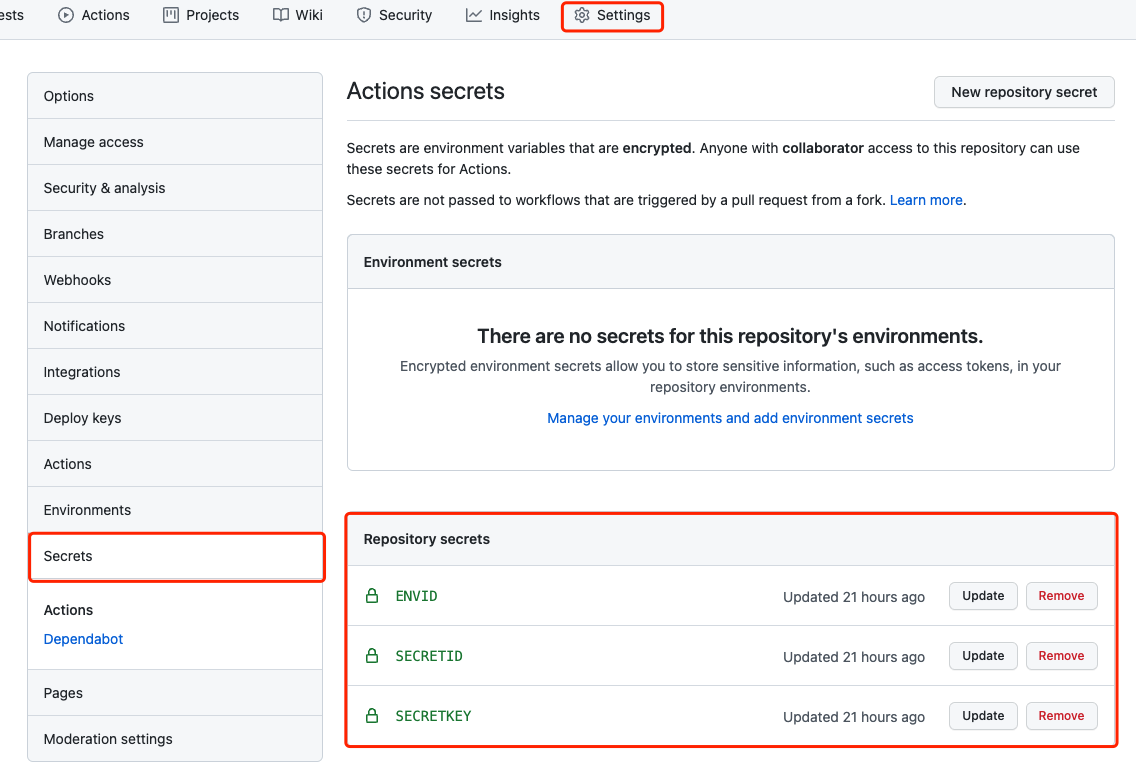Screen dimensions: 1136x773
Task: Open Dependabot secrets link
Action: click(83, 639)
